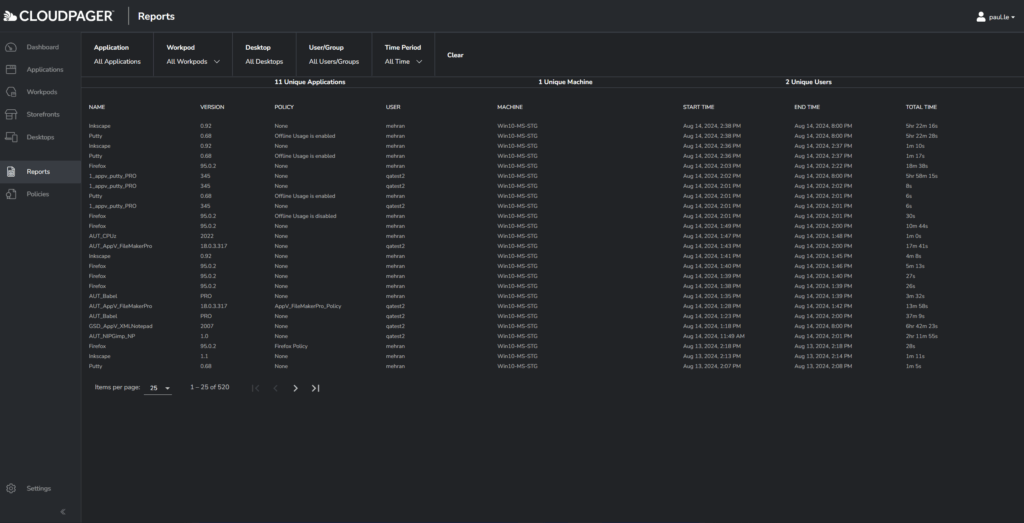Open the Desktops menu item
Viewport: 1024px width, 523px height.
[40, 137]
